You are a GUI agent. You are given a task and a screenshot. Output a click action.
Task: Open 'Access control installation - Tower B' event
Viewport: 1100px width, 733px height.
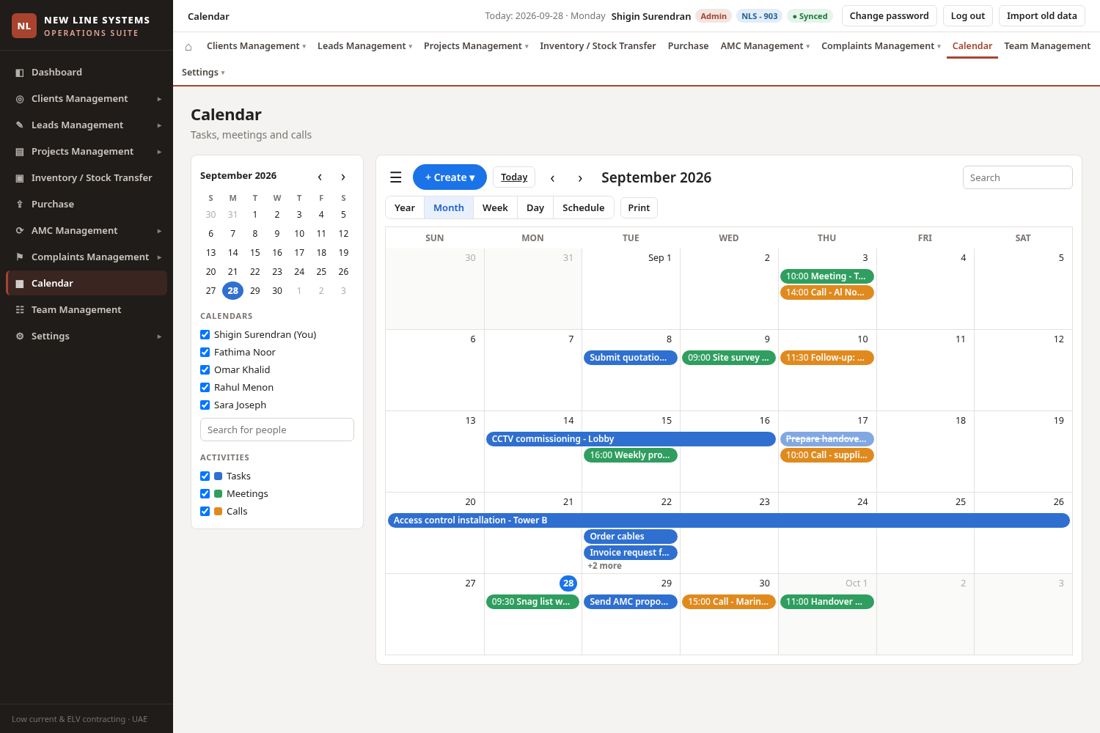click(728, 520)
